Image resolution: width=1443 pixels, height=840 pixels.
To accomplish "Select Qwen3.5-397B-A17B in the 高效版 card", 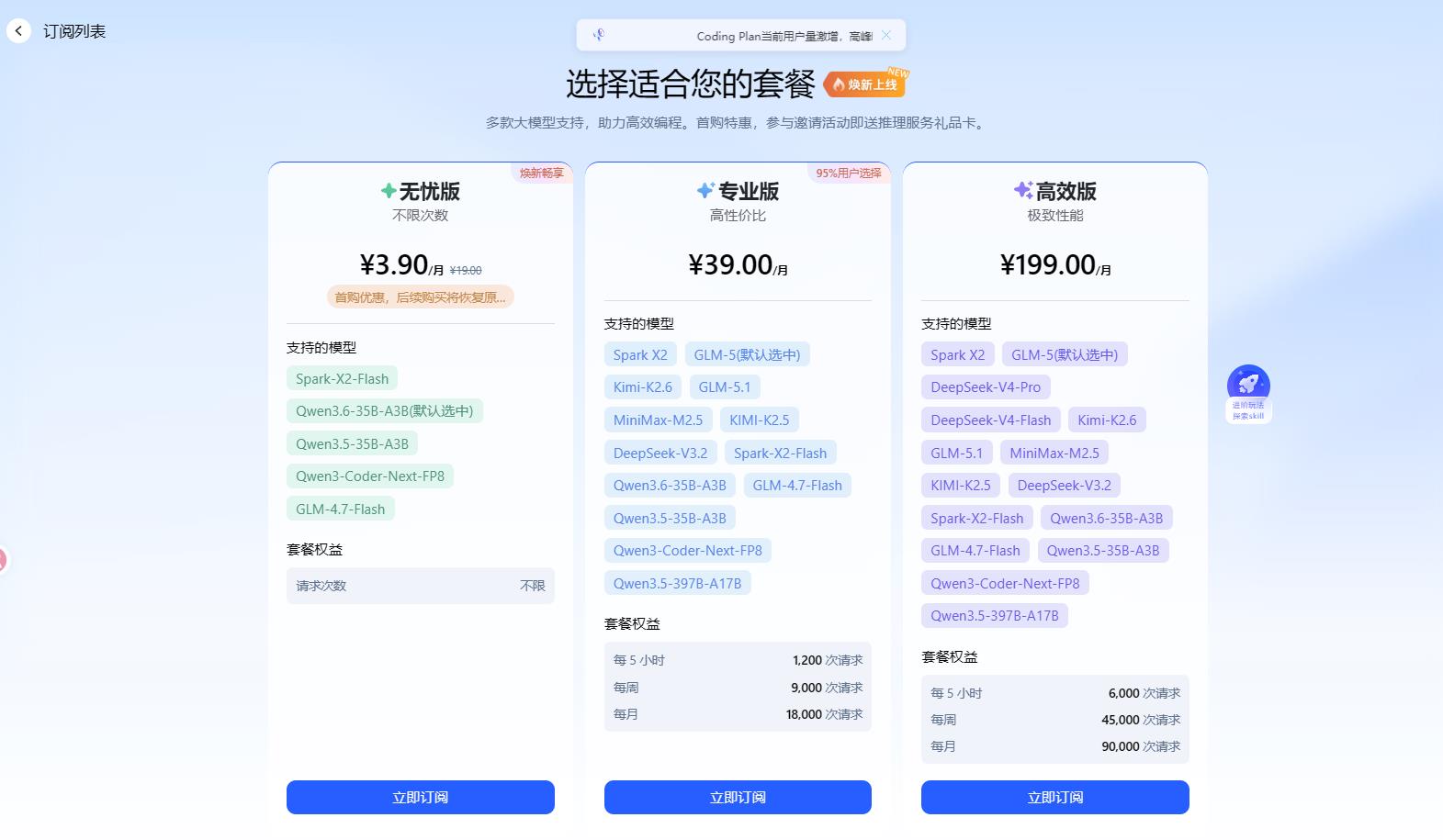I will click(995, 615).
